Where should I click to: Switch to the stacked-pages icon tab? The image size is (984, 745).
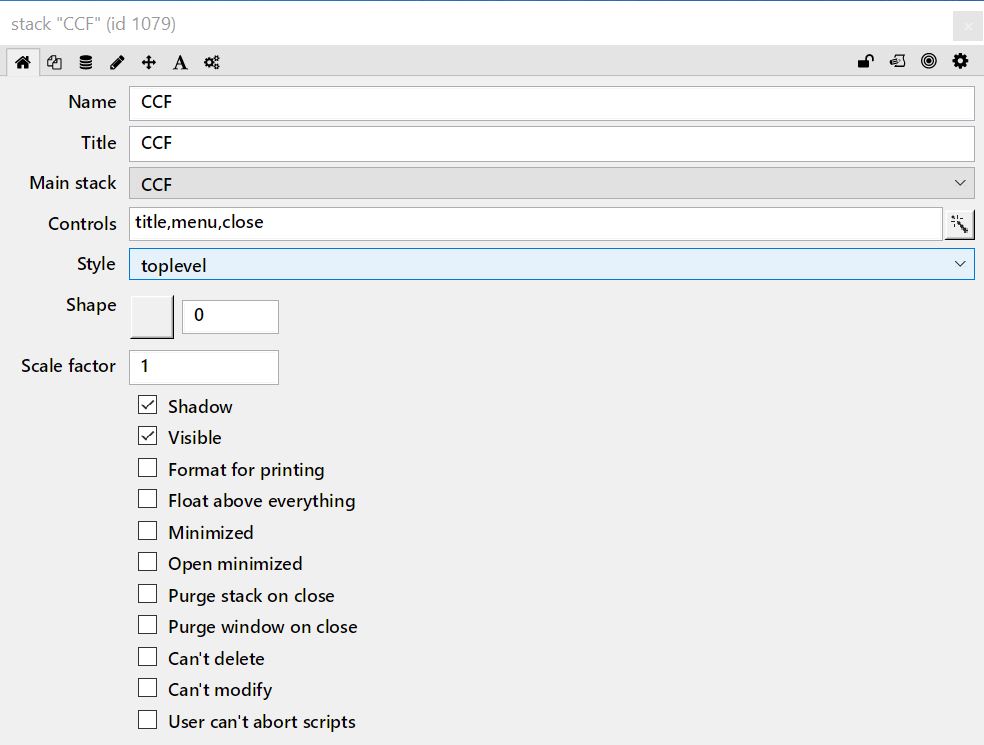pos(54,62)
